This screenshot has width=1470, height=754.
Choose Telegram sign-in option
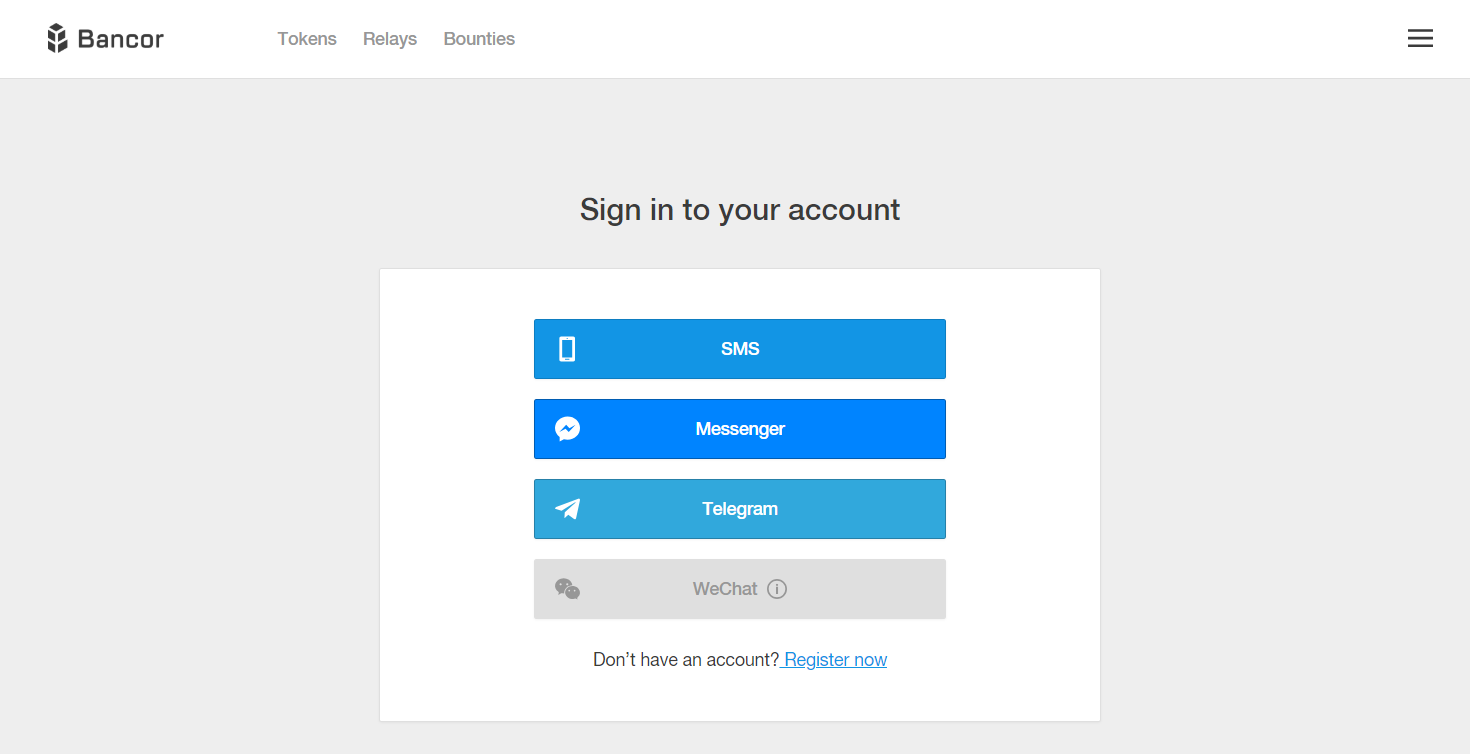pyautogui.click(x=740, y=509)
